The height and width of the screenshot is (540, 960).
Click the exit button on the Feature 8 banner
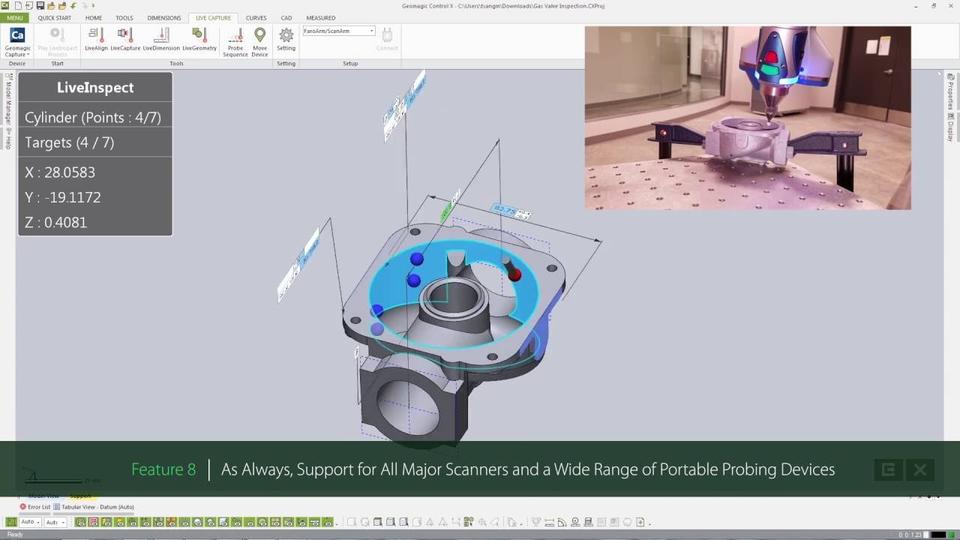click(888, 470)
